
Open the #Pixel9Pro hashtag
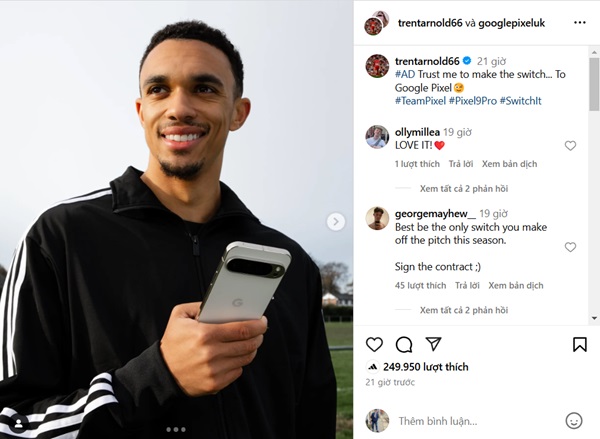[473, 101]
